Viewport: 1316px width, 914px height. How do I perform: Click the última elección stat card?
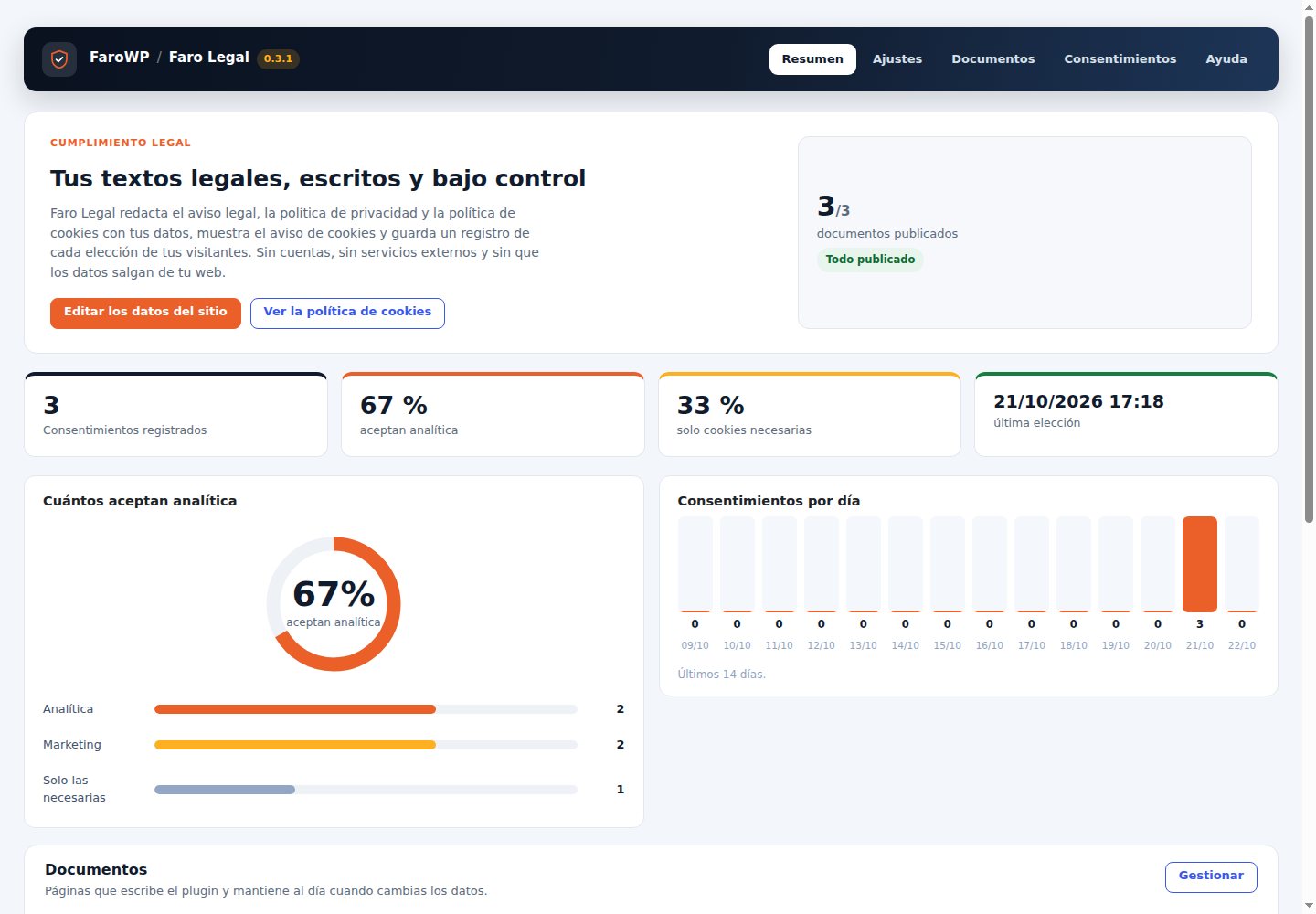pos(1126,414)
